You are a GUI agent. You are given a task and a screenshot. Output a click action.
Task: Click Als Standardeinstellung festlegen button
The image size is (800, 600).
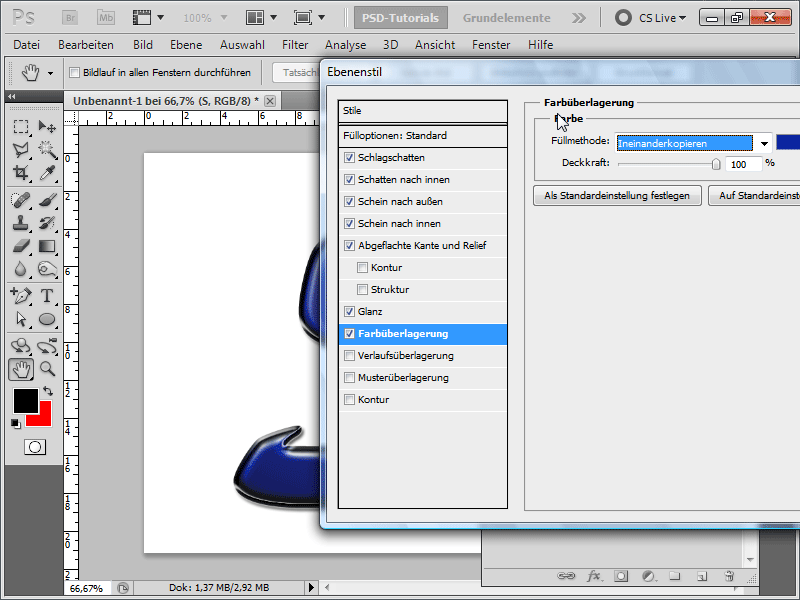point(617,195)
